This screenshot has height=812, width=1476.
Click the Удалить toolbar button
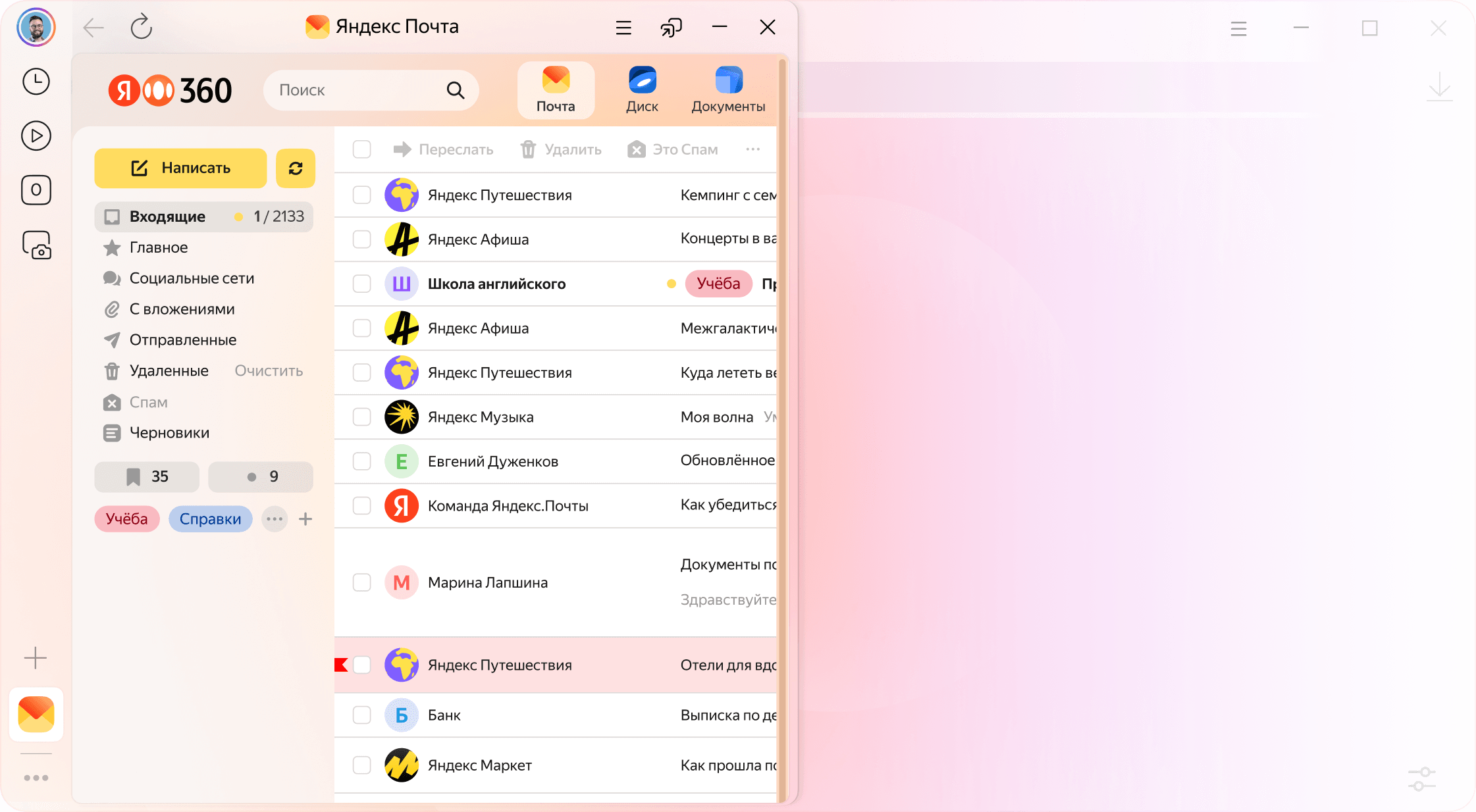click(561, 149)
